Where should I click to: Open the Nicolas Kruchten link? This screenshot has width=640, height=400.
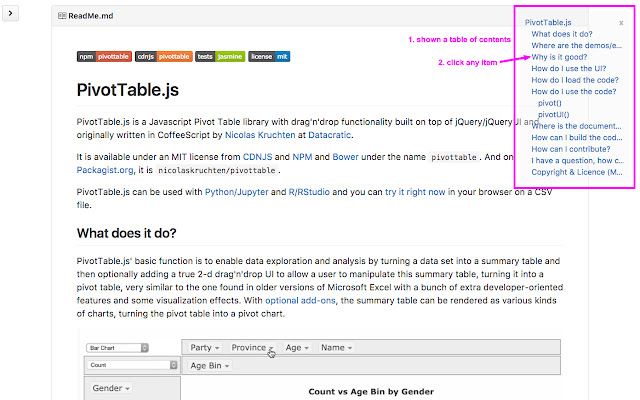(260, 135)
